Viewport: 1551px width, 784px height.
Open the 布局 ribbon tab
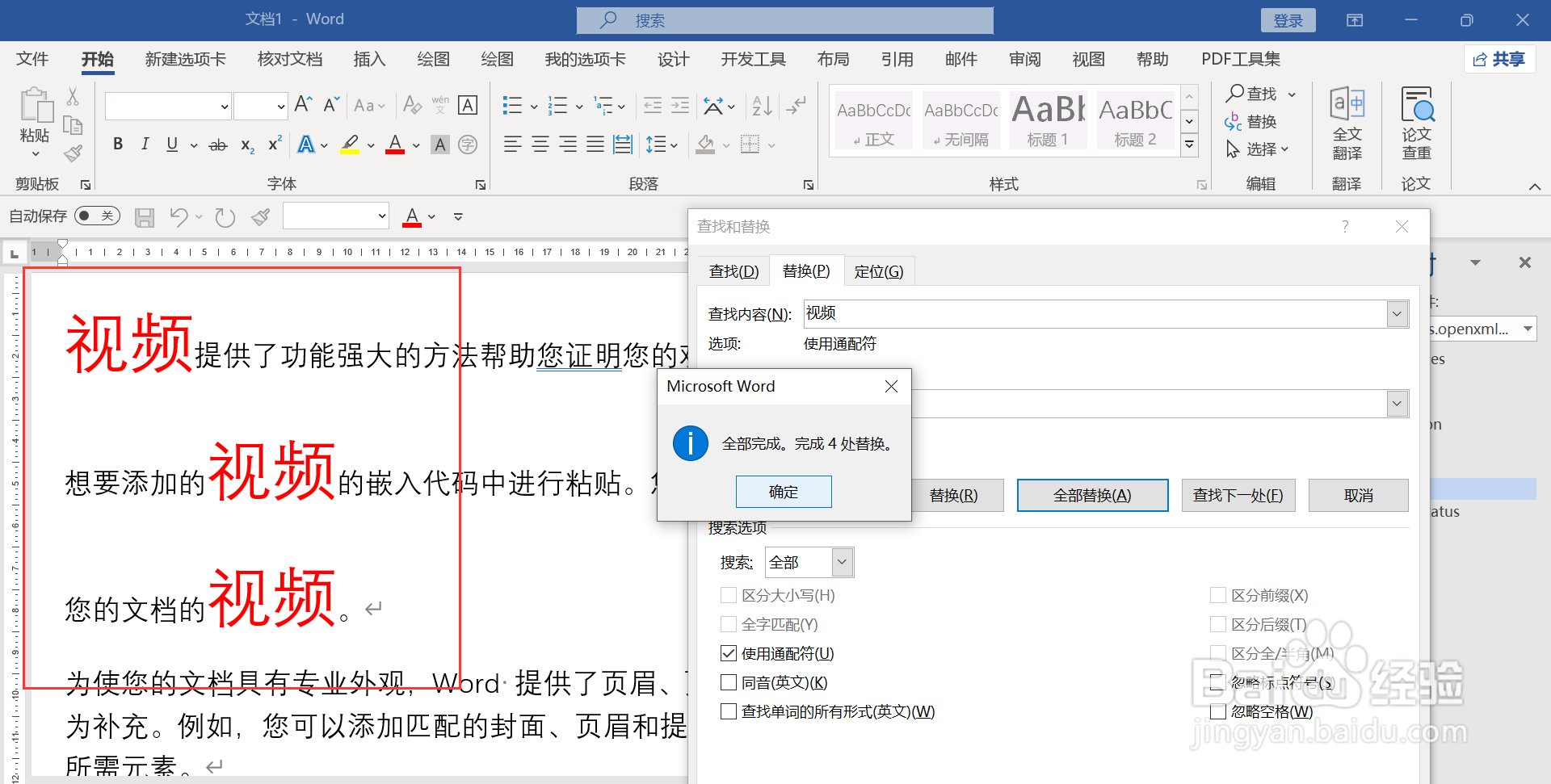click(x=833, y=59)
